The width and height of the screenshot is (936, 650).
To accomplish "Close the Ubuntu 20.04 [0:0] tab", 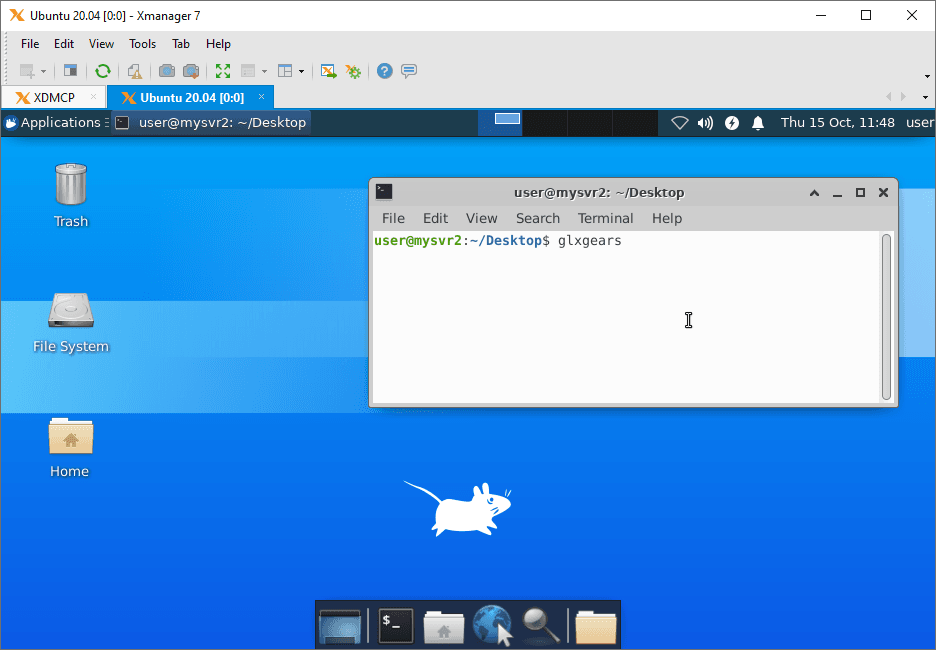I will (x=261, y=97).
